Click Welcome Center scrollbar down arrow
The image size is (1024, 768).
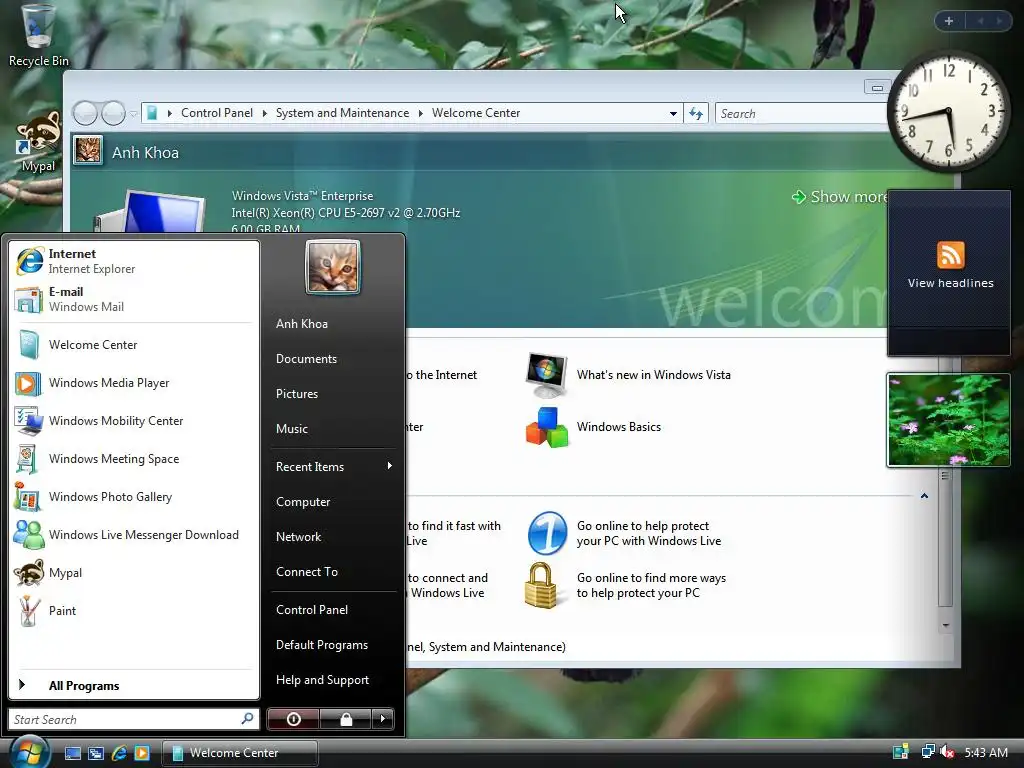tap(945, 625)
